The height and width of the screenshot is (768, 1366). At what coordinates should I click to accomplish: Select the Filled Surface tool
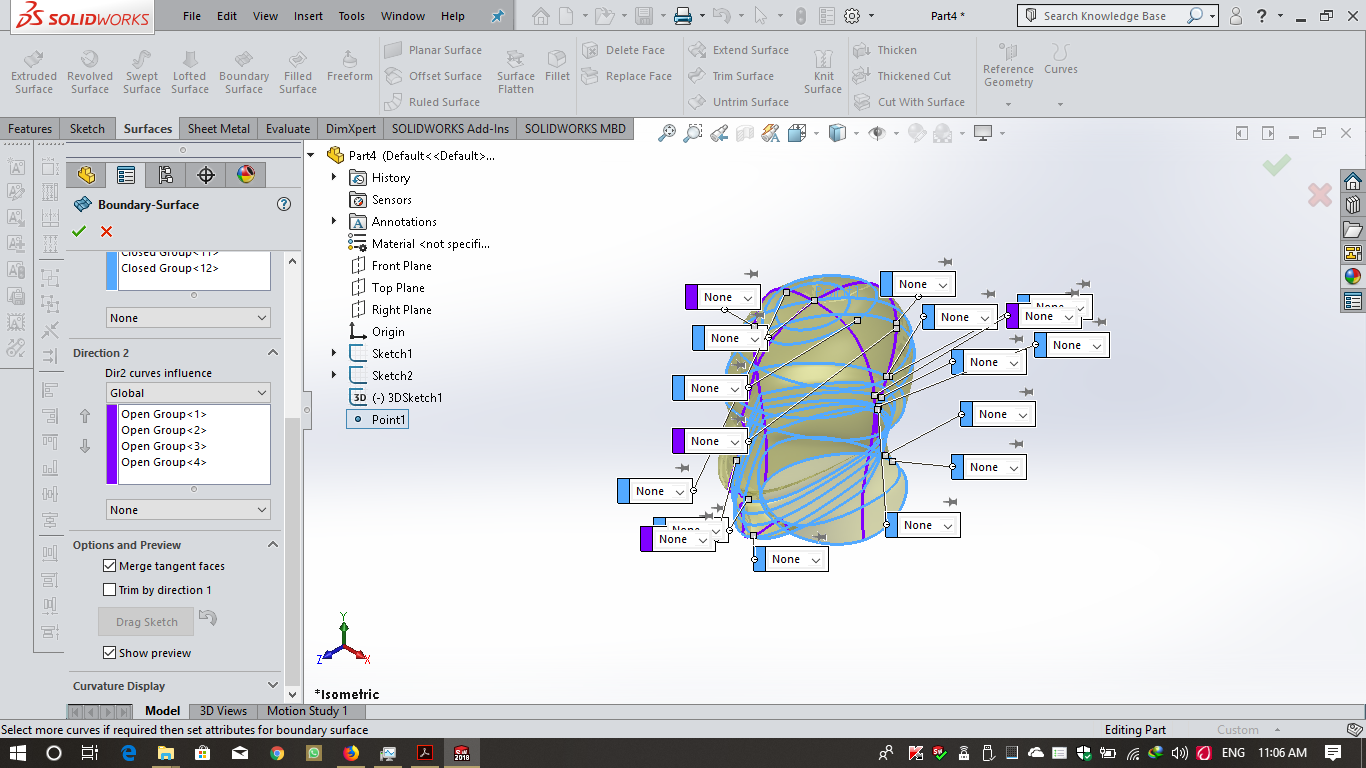(298, 72)
